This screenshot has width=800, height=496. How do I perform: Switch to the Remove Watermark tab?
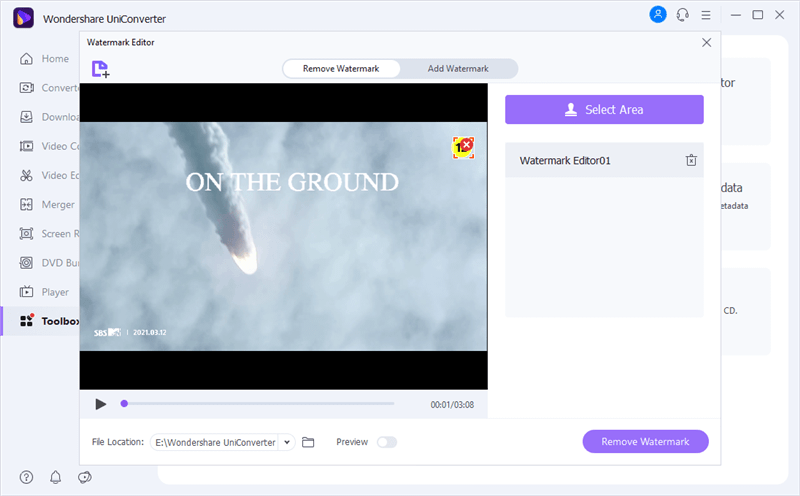click(x=341, y=68)
